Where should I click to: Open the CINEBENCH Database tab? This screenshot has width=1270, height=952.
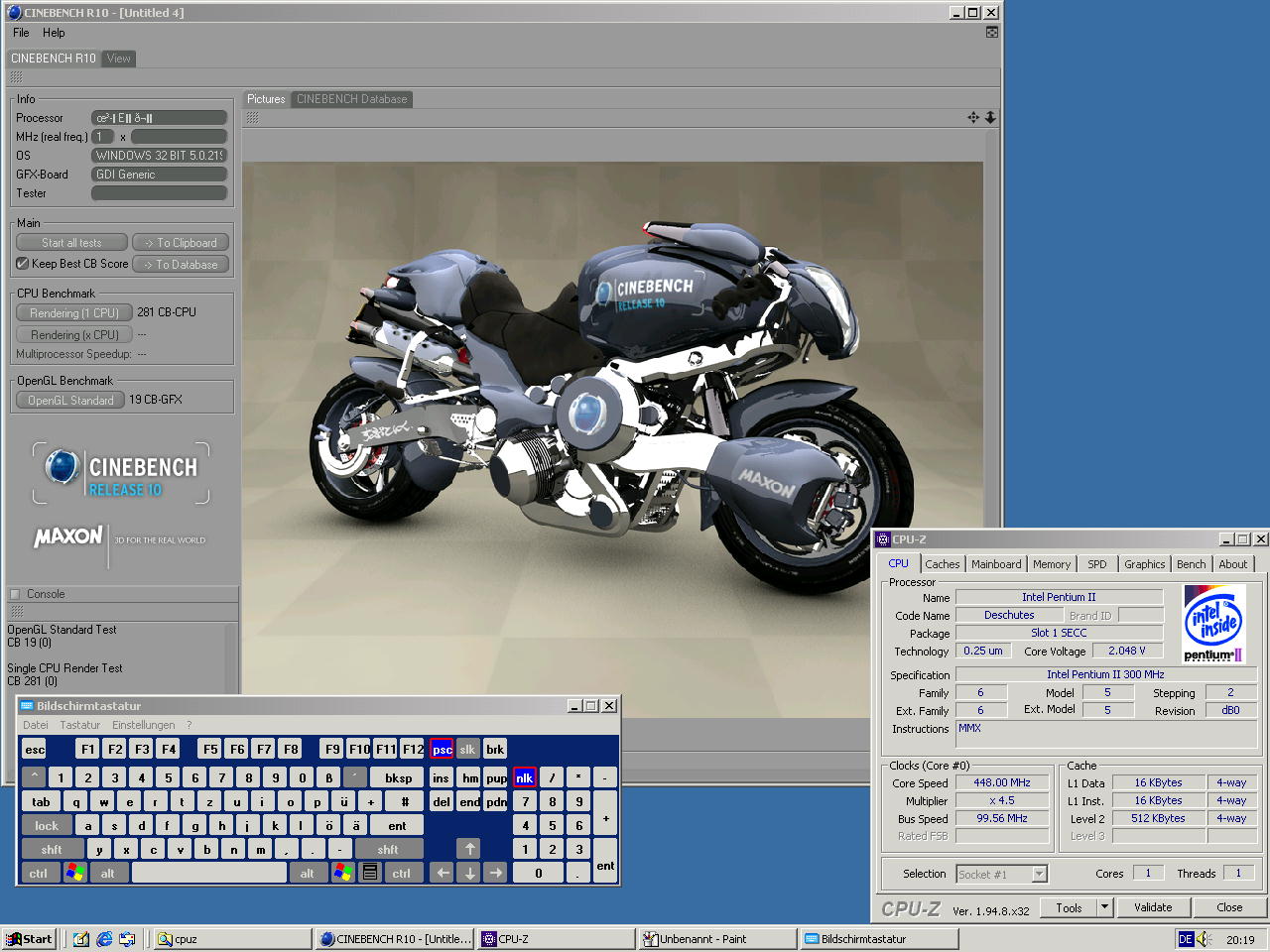click(x=351, y=99)
